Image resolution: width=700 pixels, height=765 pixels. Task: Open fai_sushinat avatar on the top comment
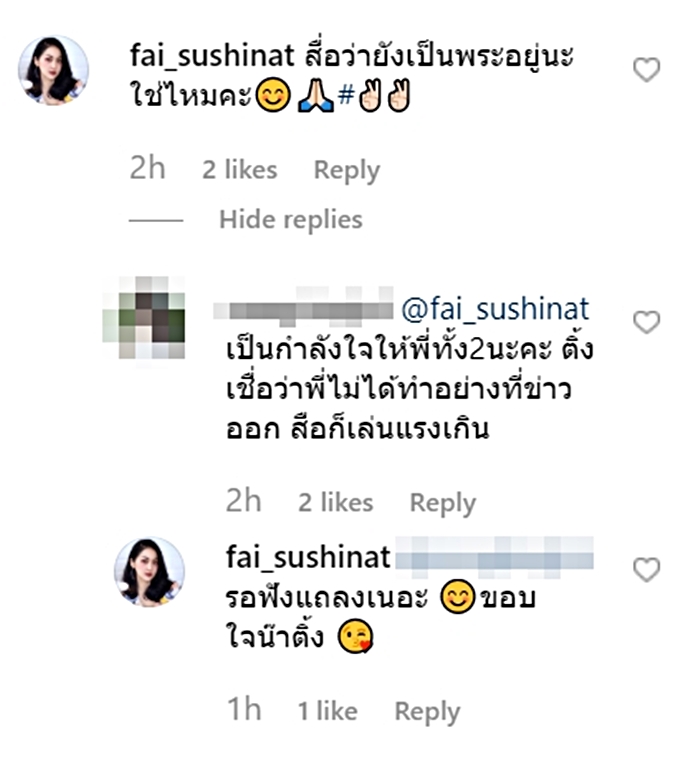54,70
